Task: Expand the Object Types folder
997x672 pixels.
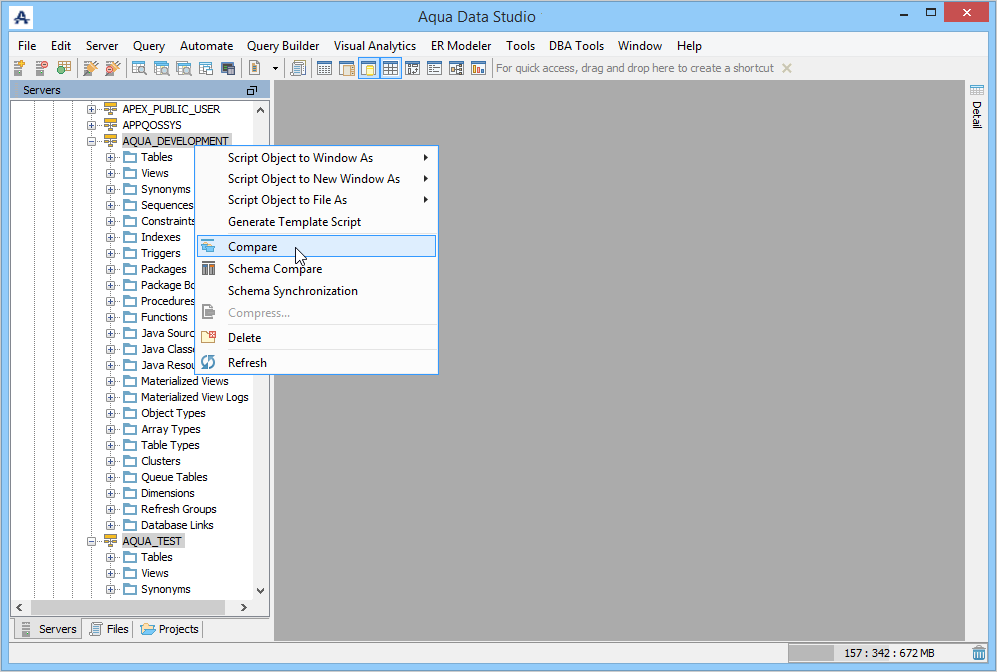Action: pos(111,413)
